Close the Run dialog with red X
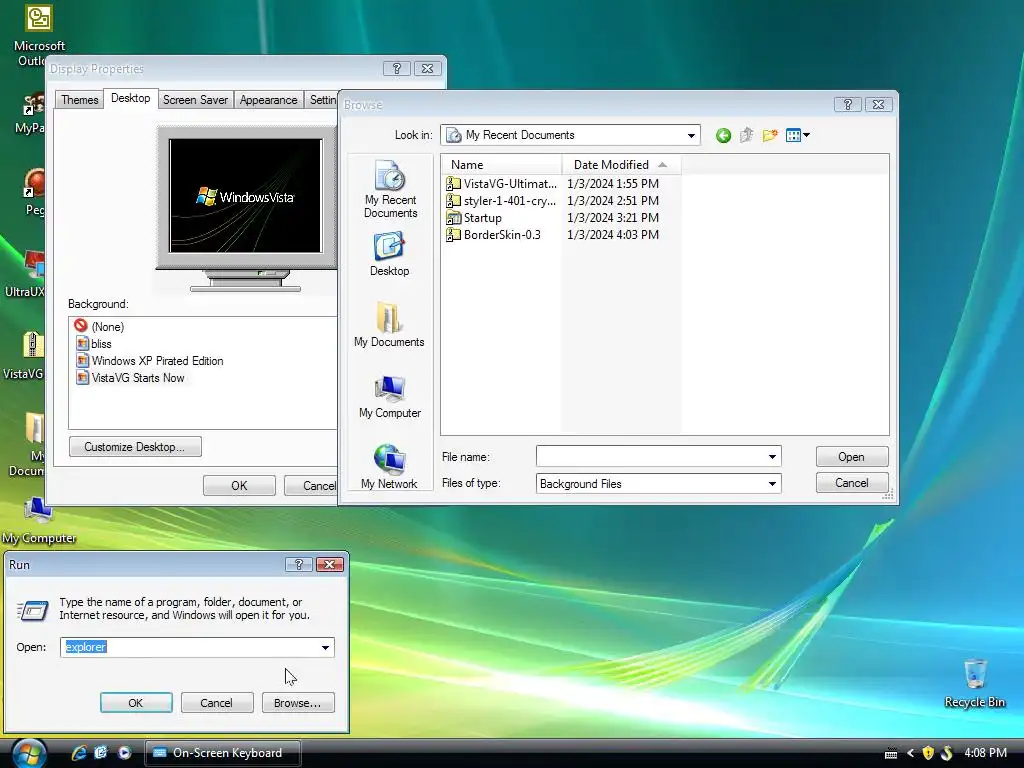 pyautogui.click(x=330, y=564)
